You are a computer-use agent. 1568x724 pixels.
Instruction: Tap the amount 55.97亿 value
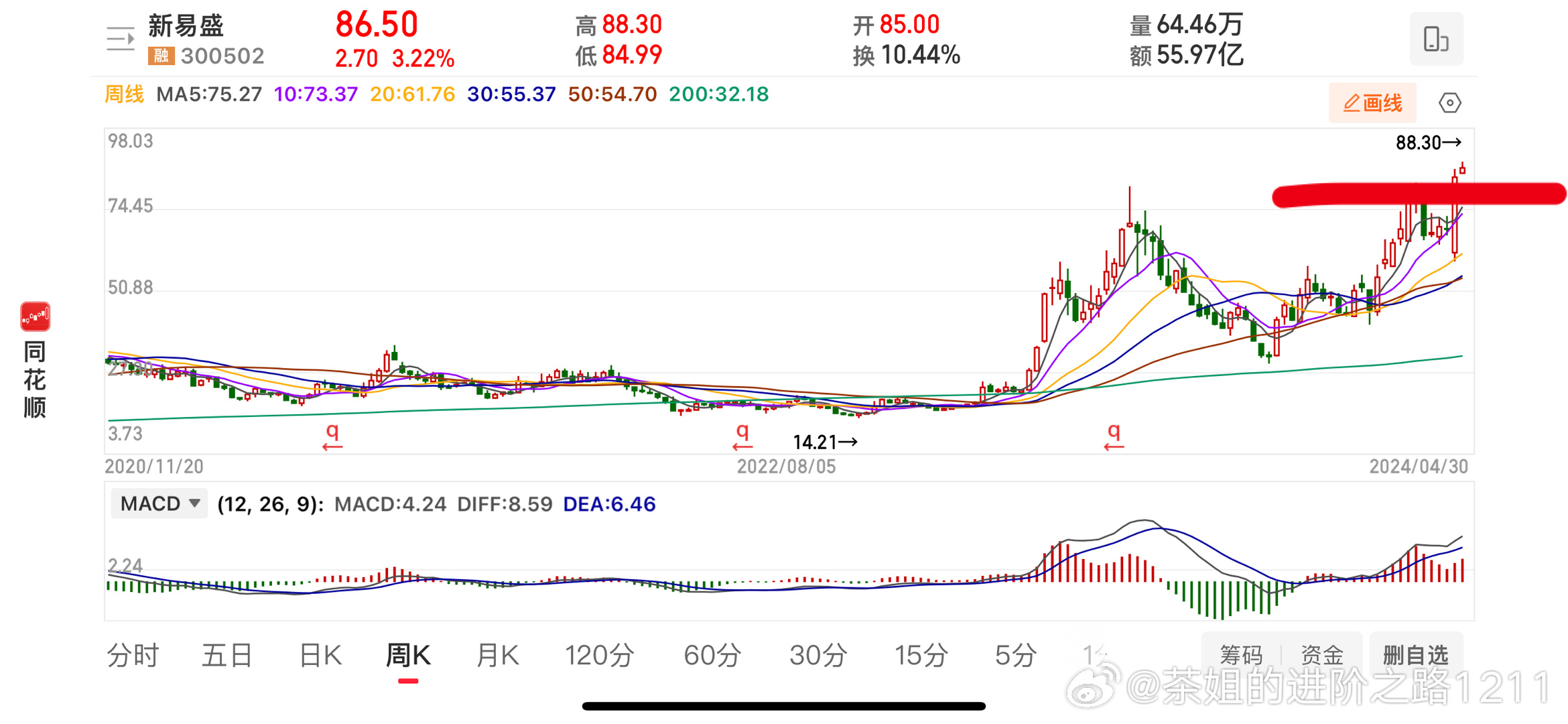1199,55
